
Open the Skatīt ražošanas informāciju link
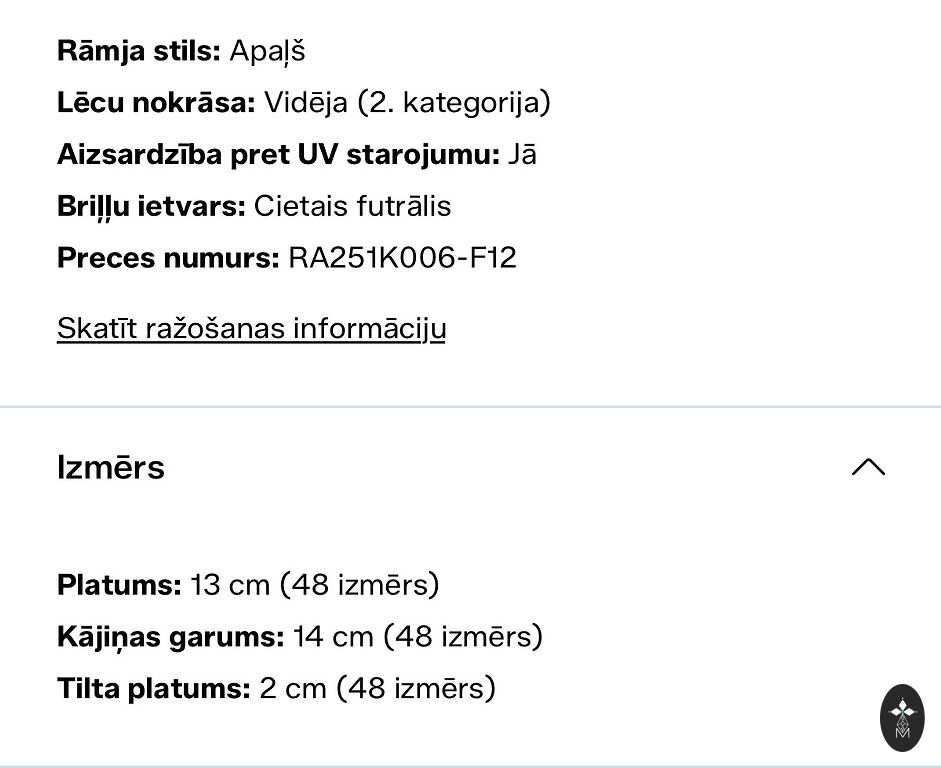click(251, 328)
